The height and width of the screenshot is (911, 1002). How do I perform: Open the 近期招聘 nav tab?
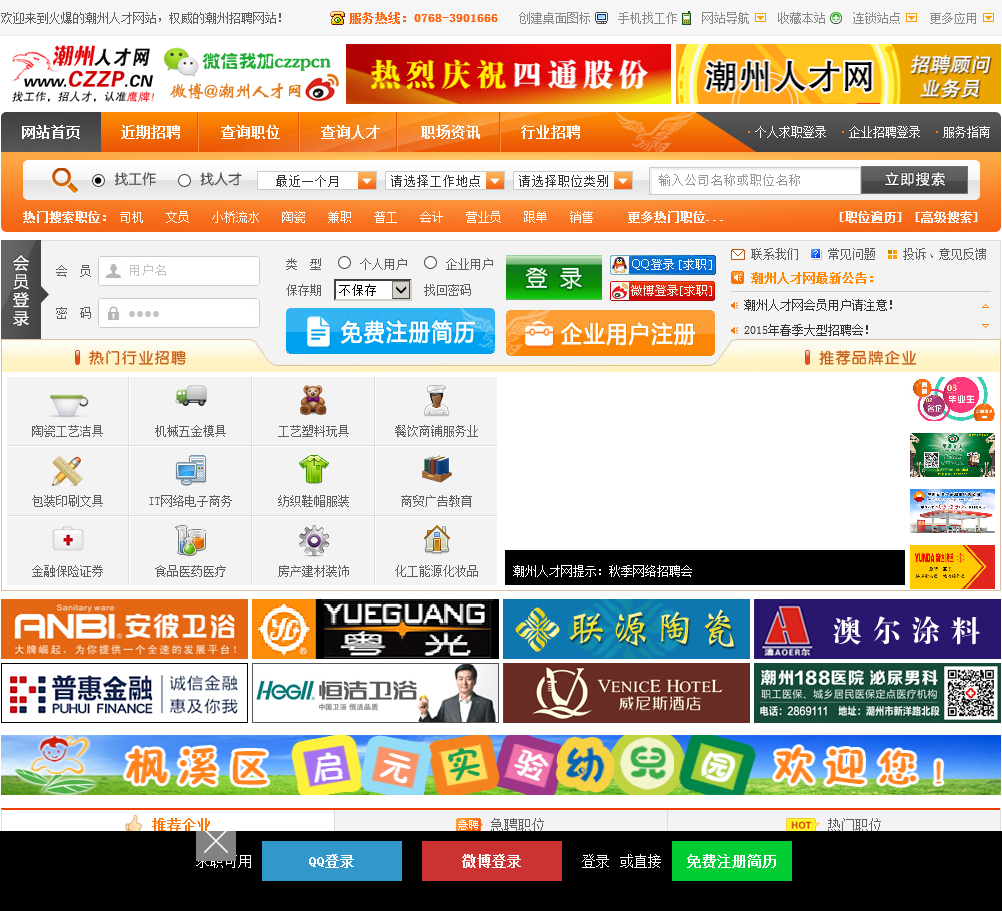[150, 132]
